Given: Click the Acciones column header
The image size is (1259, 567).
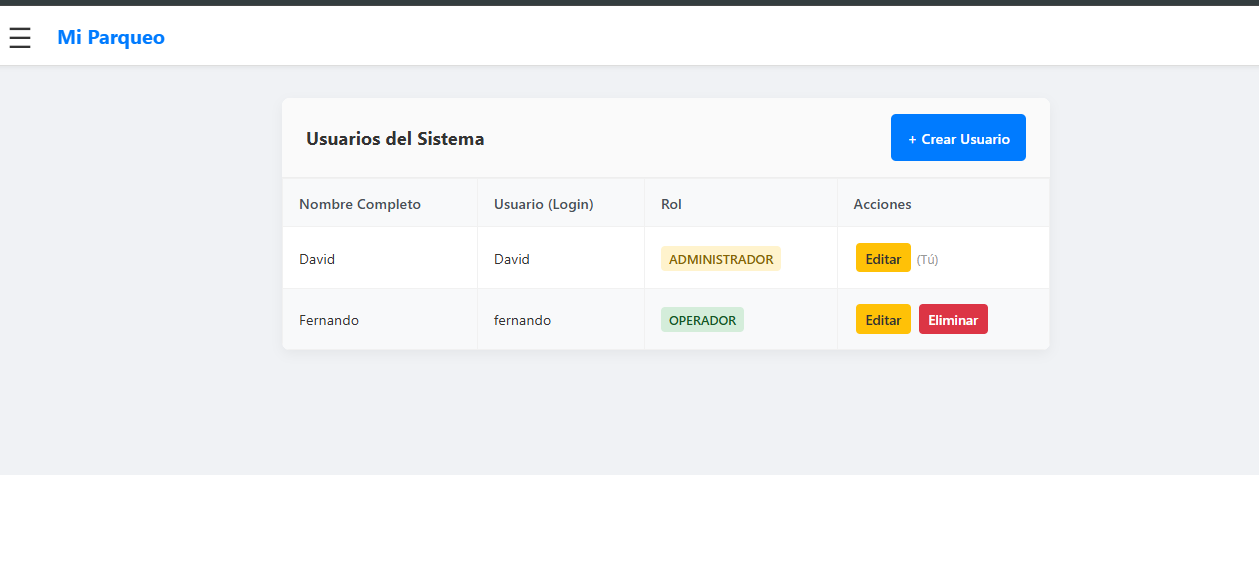Looking at the screenshot, I should click(882, 204).
